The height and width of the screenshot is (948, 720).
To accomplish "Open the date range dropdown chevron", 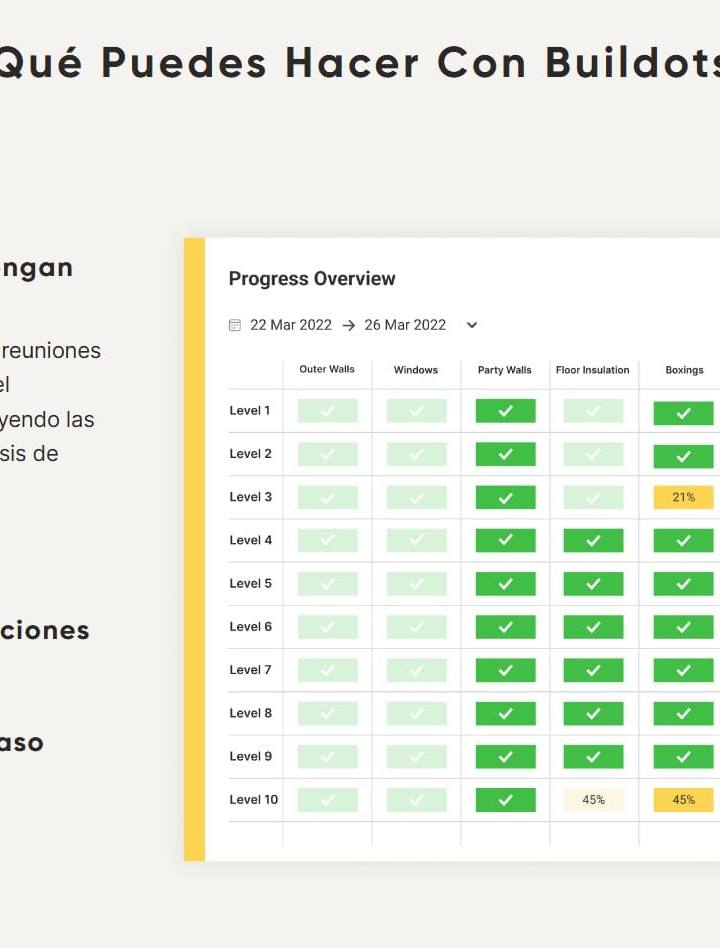I will [472, 325].
